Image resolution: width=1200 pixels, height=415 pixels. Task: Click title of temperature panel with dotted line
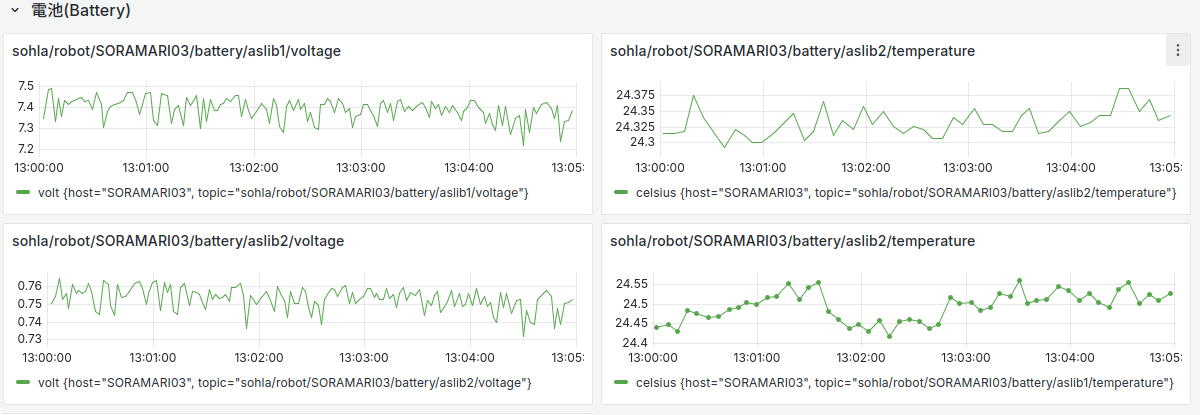pos(792,241)
